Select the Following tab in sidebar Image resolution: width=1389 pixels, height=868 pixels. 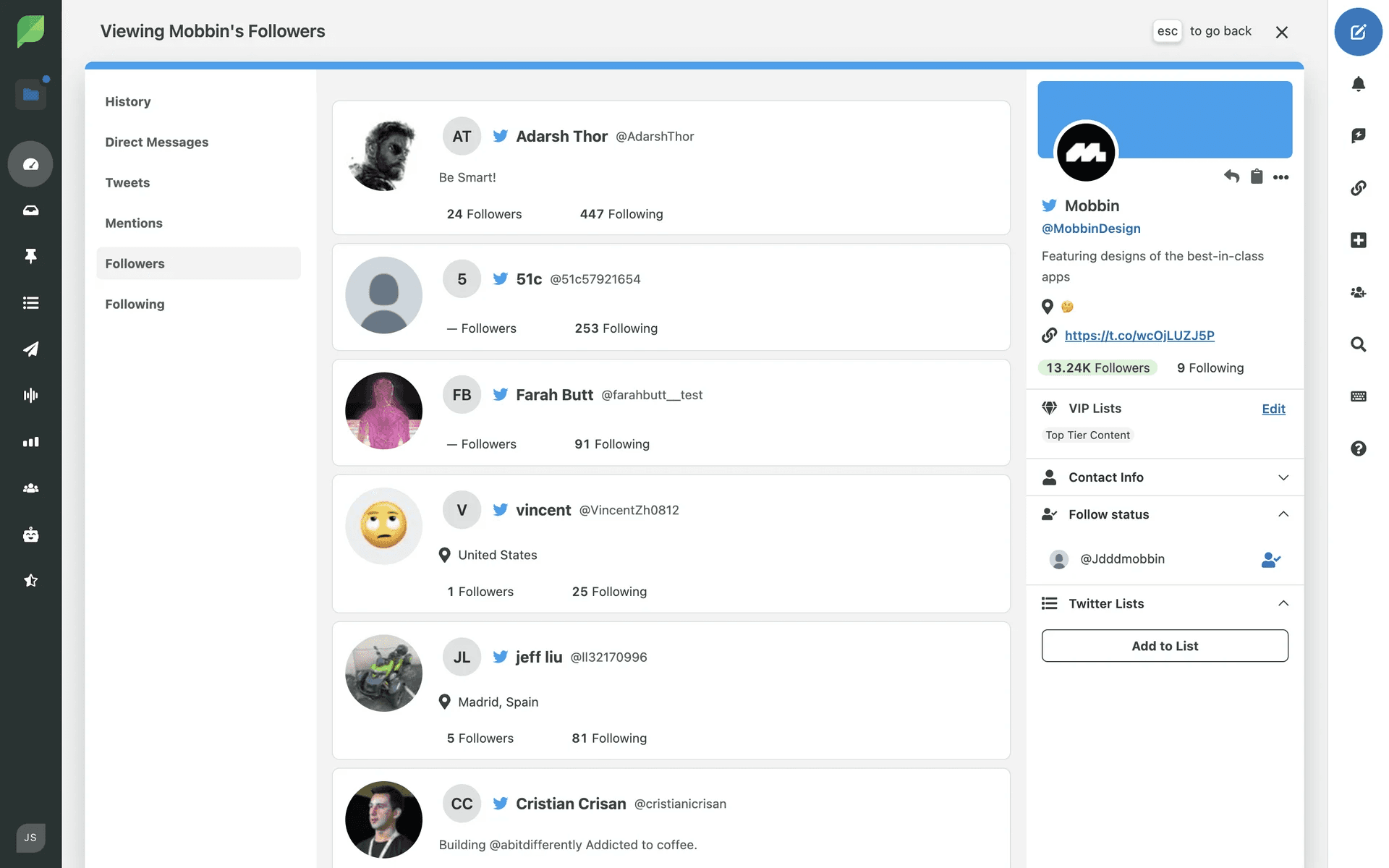click(135, 305)
